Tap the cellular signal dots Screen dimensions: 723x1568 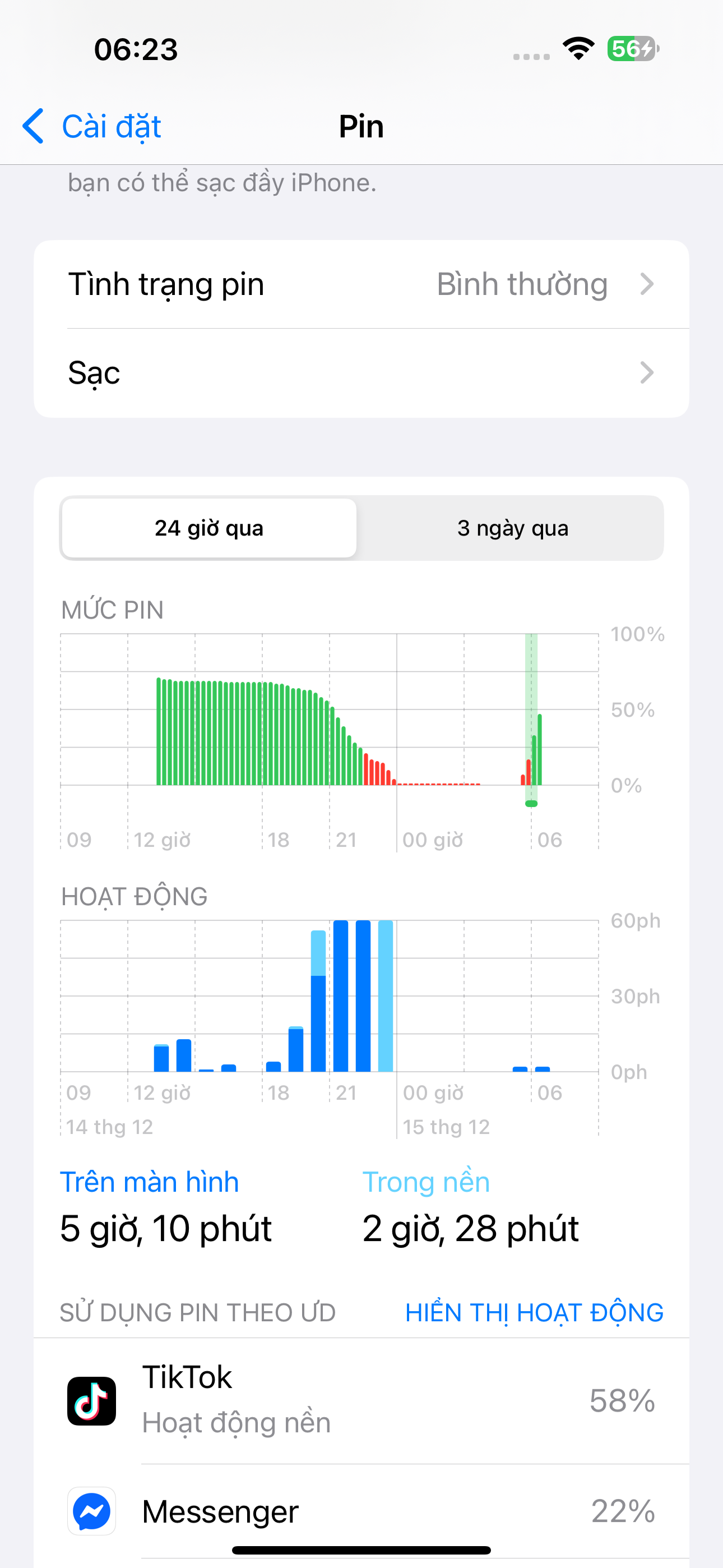[x=531, y=57]
